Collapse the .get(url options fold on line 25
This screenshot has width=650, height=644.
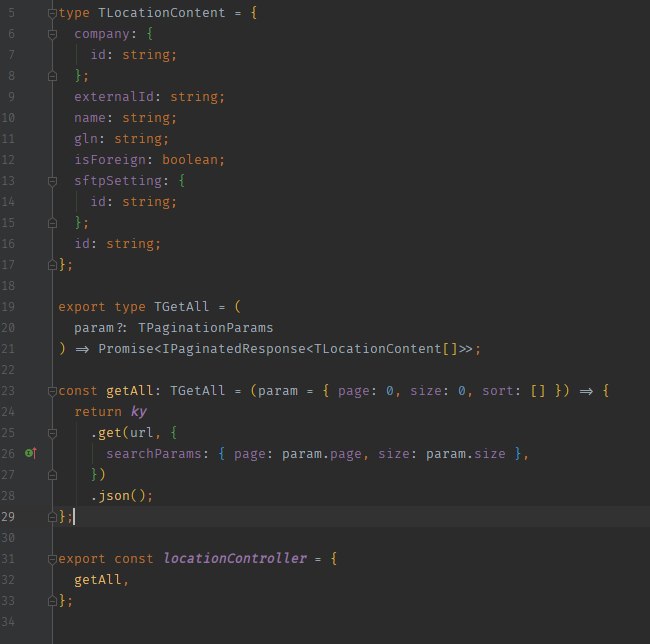coord(52,433)
